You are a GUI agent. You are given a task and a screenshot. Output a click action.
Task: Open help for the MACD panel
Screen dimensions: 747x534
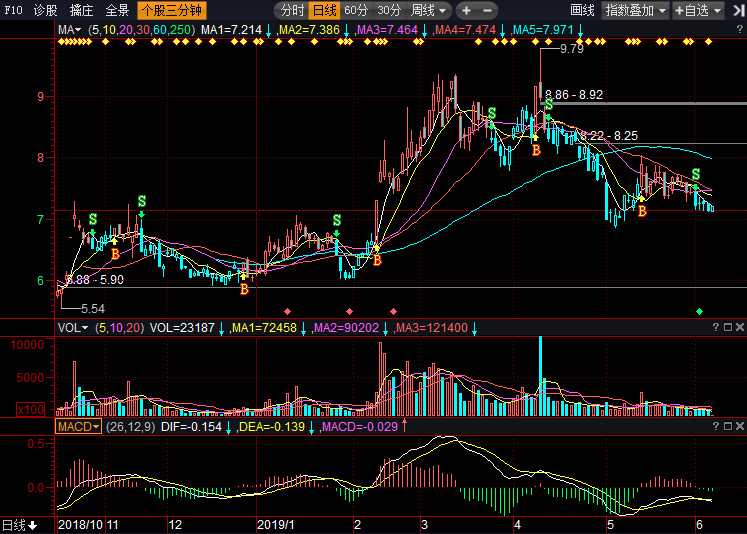point(716,426)
